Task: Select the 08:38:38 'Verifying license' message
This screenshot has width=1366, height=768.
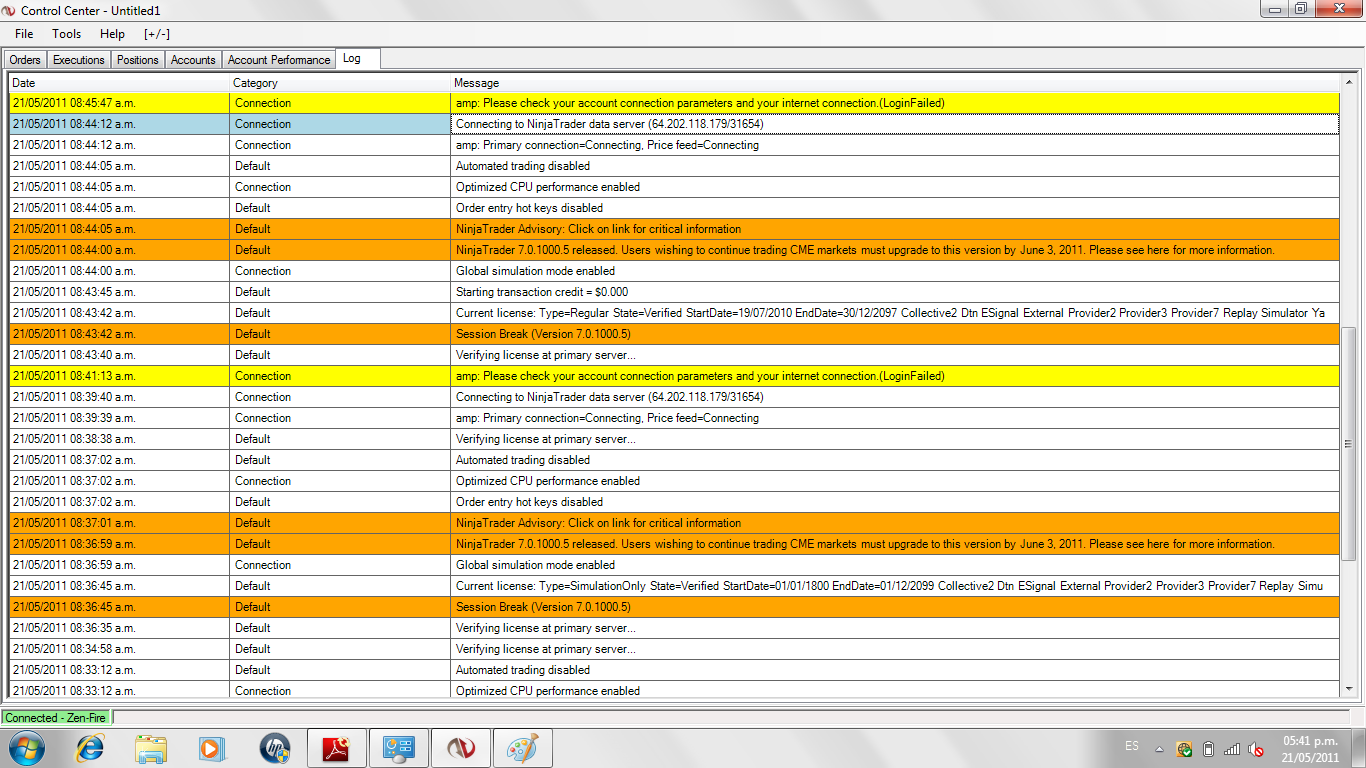Action: 895,439
